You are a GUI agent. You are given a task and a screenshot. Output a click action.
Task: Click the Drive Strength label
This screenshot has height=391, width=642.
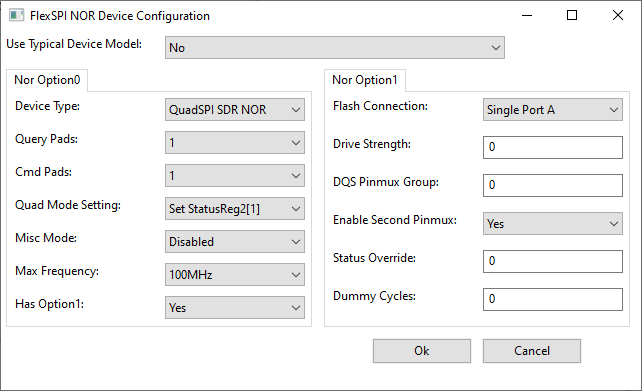[372, 144]
